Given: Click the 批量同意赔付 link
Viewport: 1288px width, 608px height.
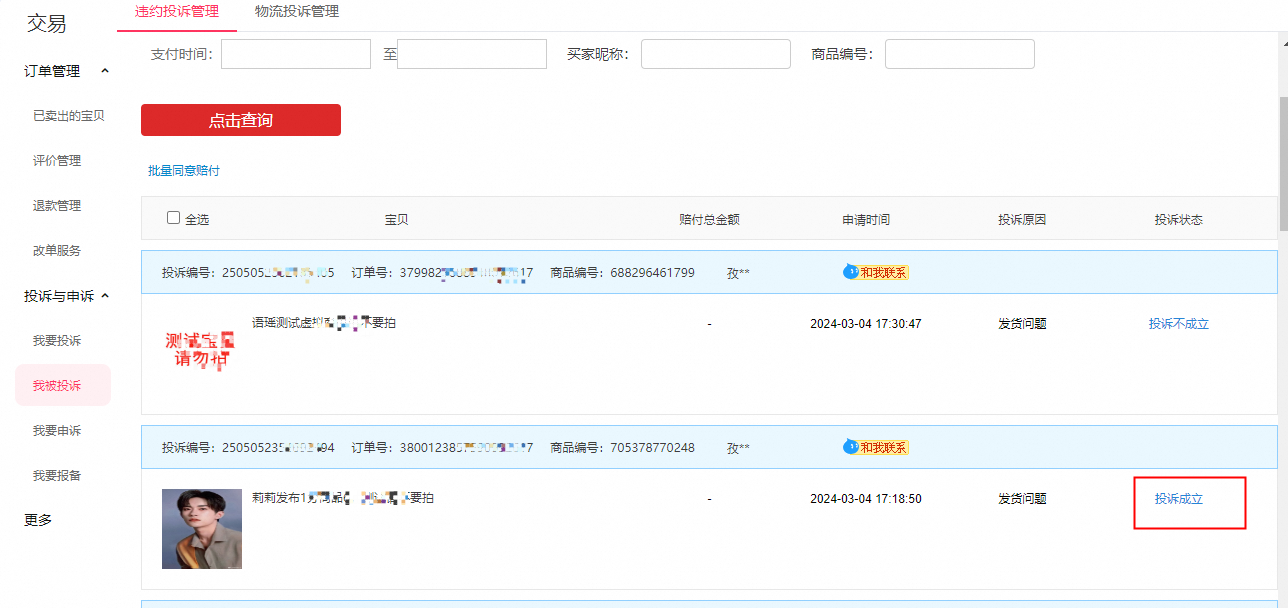Looking at the screenshot, I should pyautogui.click(x=184, y=171).
